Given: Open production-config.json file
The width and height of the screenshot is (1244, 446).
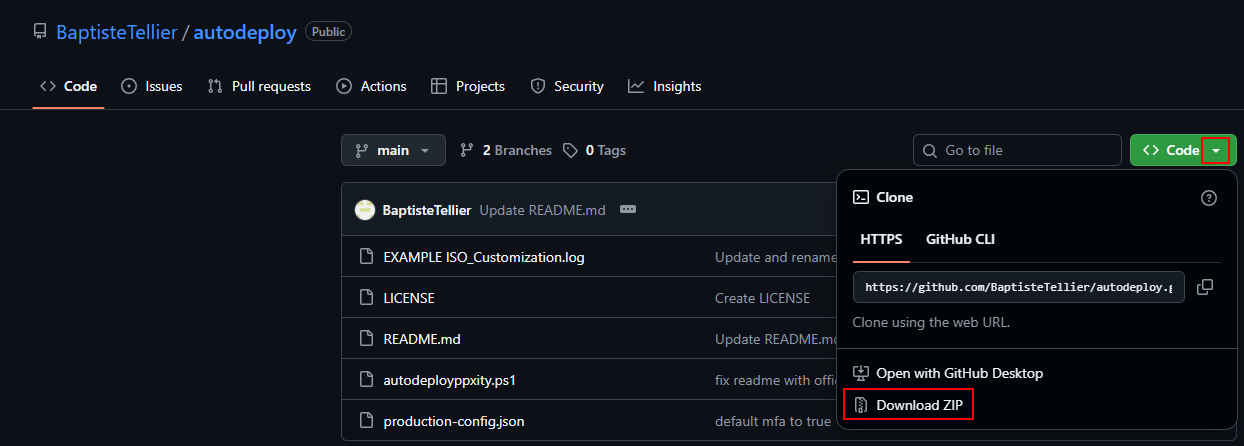Looking at the screenshot, I should point(454,421).
